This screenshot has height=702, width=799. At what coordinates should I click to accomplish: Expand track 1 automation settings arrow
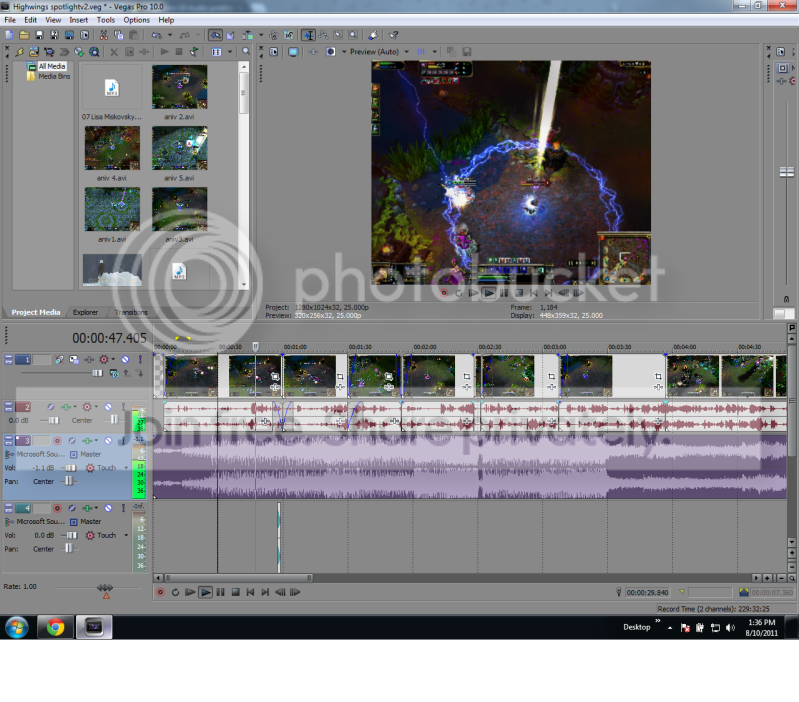pyautogui.click(x=113, y=360)
